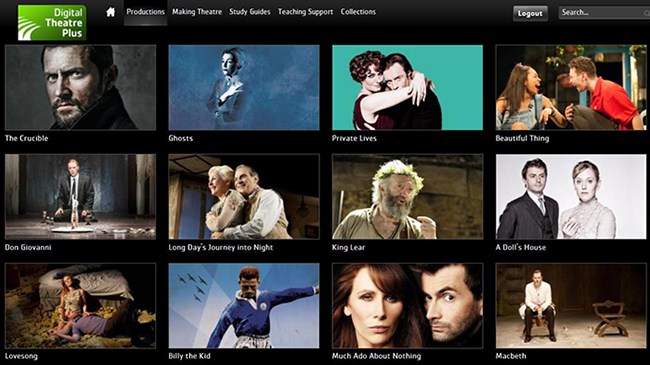Viewport: 650px width, 365px height.
Task: Click the Macbeth title link
Action: point(511,356)
